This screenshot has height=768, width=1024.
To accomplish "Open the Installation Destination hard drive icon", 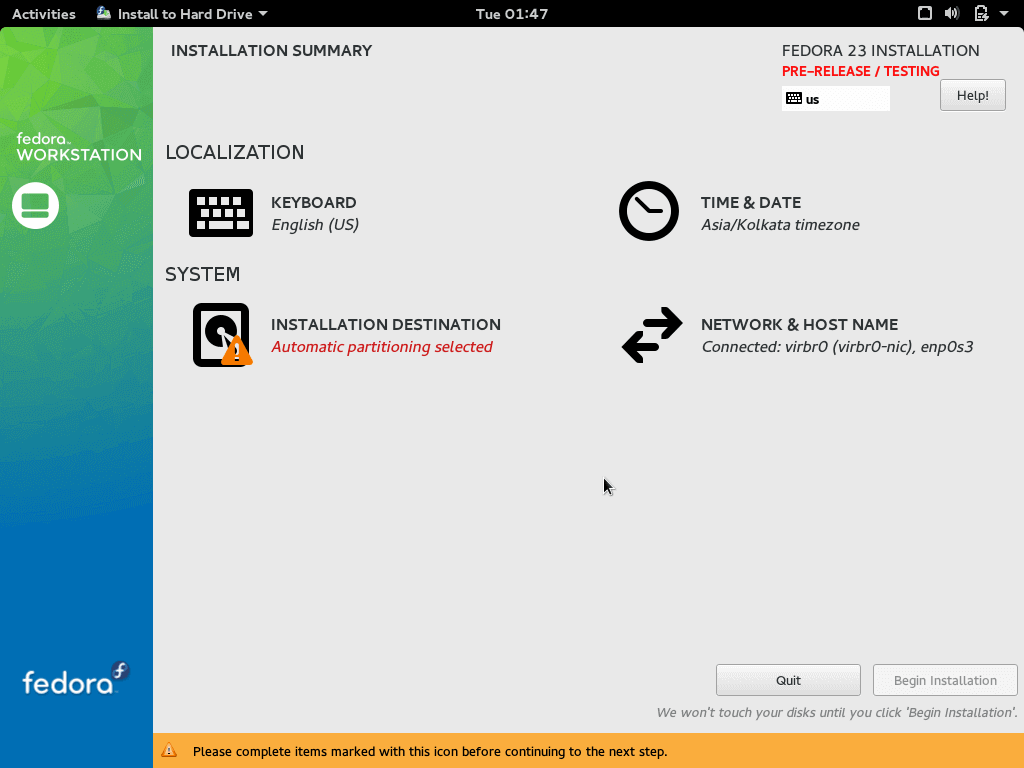I will click(x=221, y=335).
